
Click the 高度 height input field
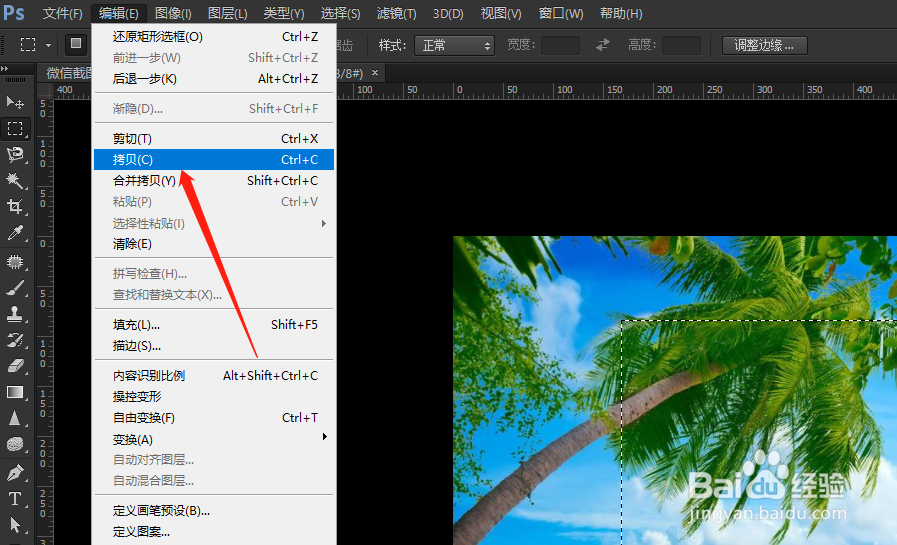coord(681,45)
